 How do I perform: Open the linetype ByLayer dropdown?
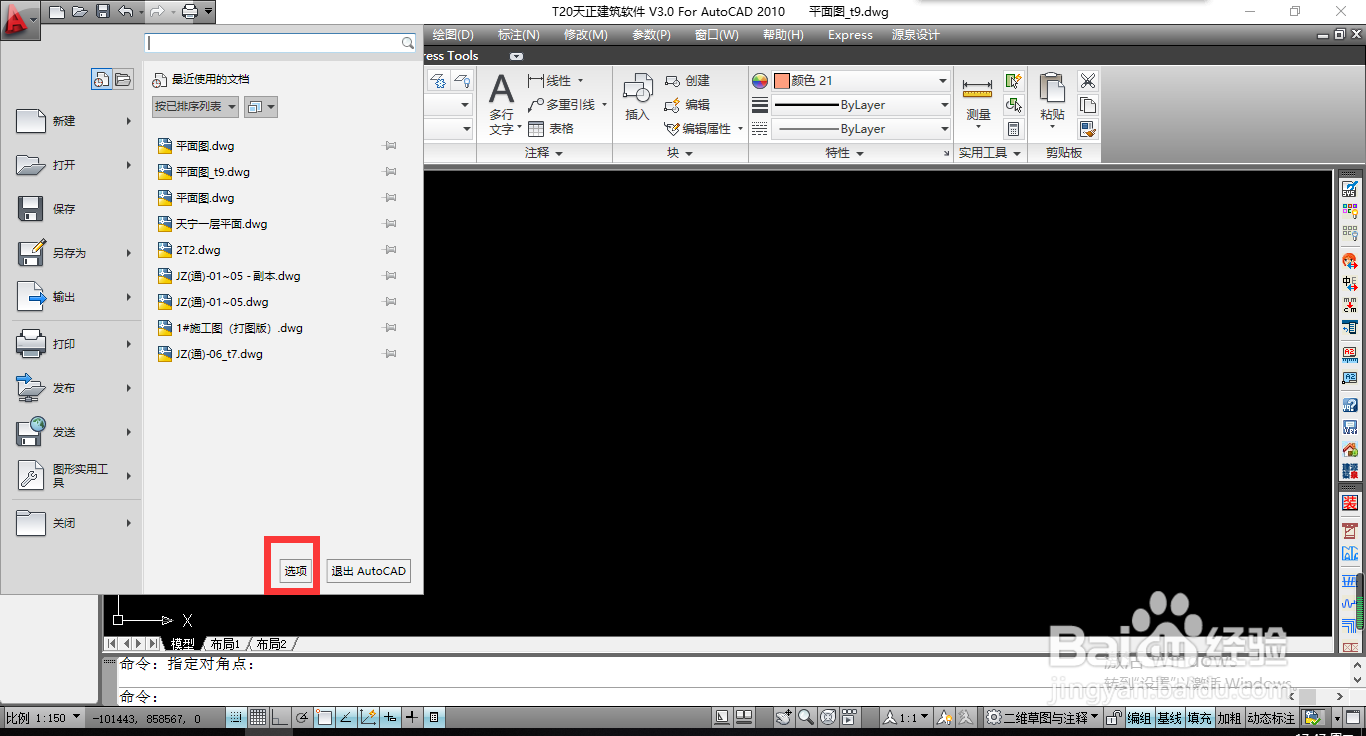(x=861, y=129)
